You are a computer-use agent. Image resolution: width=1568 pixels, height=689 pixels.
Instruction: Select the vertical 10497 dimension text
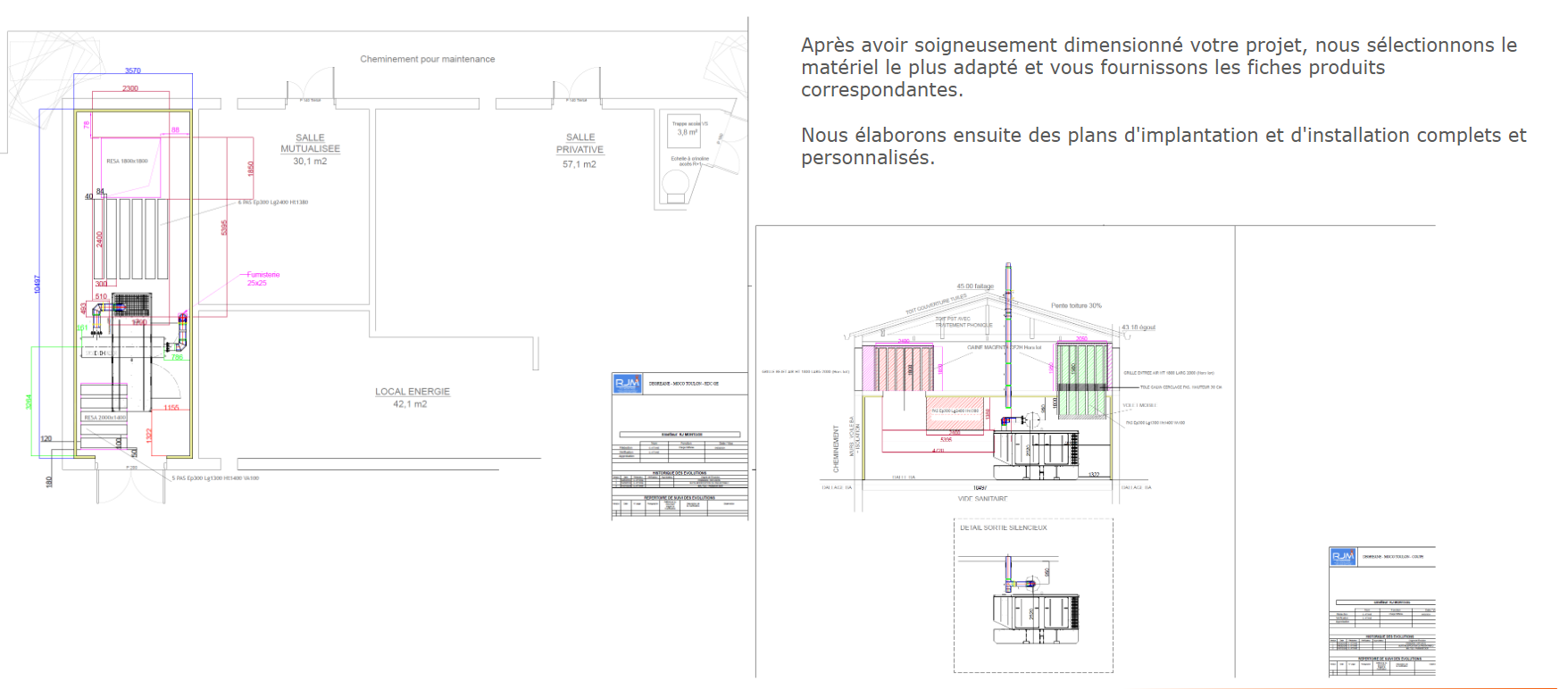click(37, 284)
